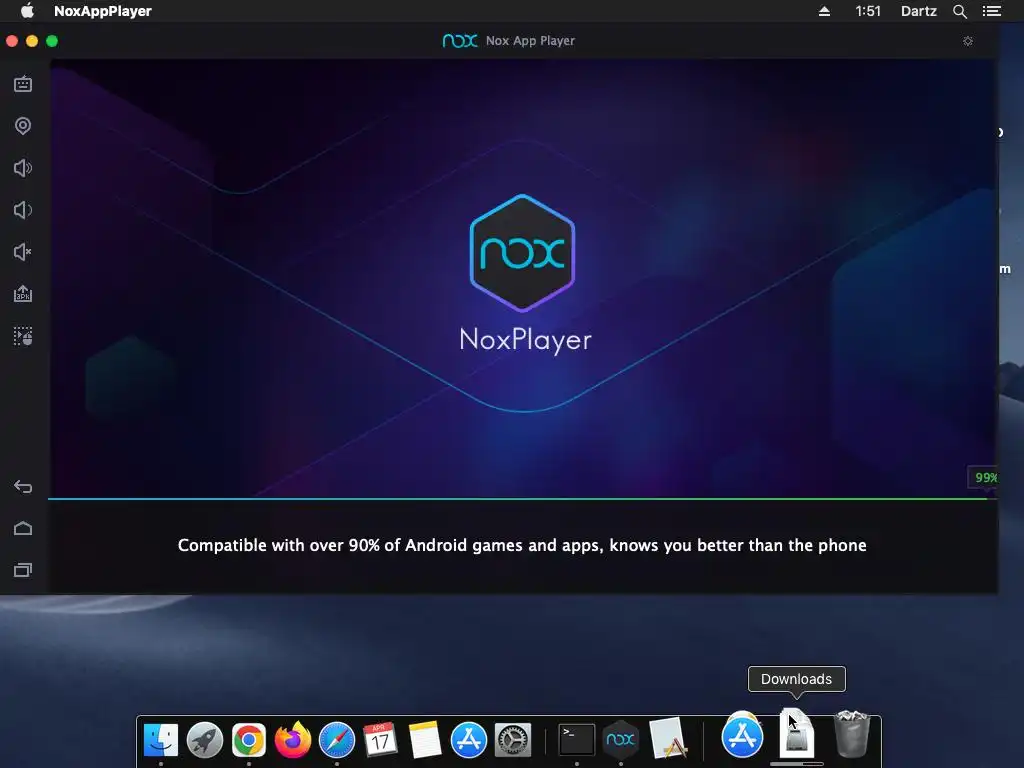This screenshot has height=768, width=1024.
Task: Click the compatibility tagline text
Action: [522, 545]
